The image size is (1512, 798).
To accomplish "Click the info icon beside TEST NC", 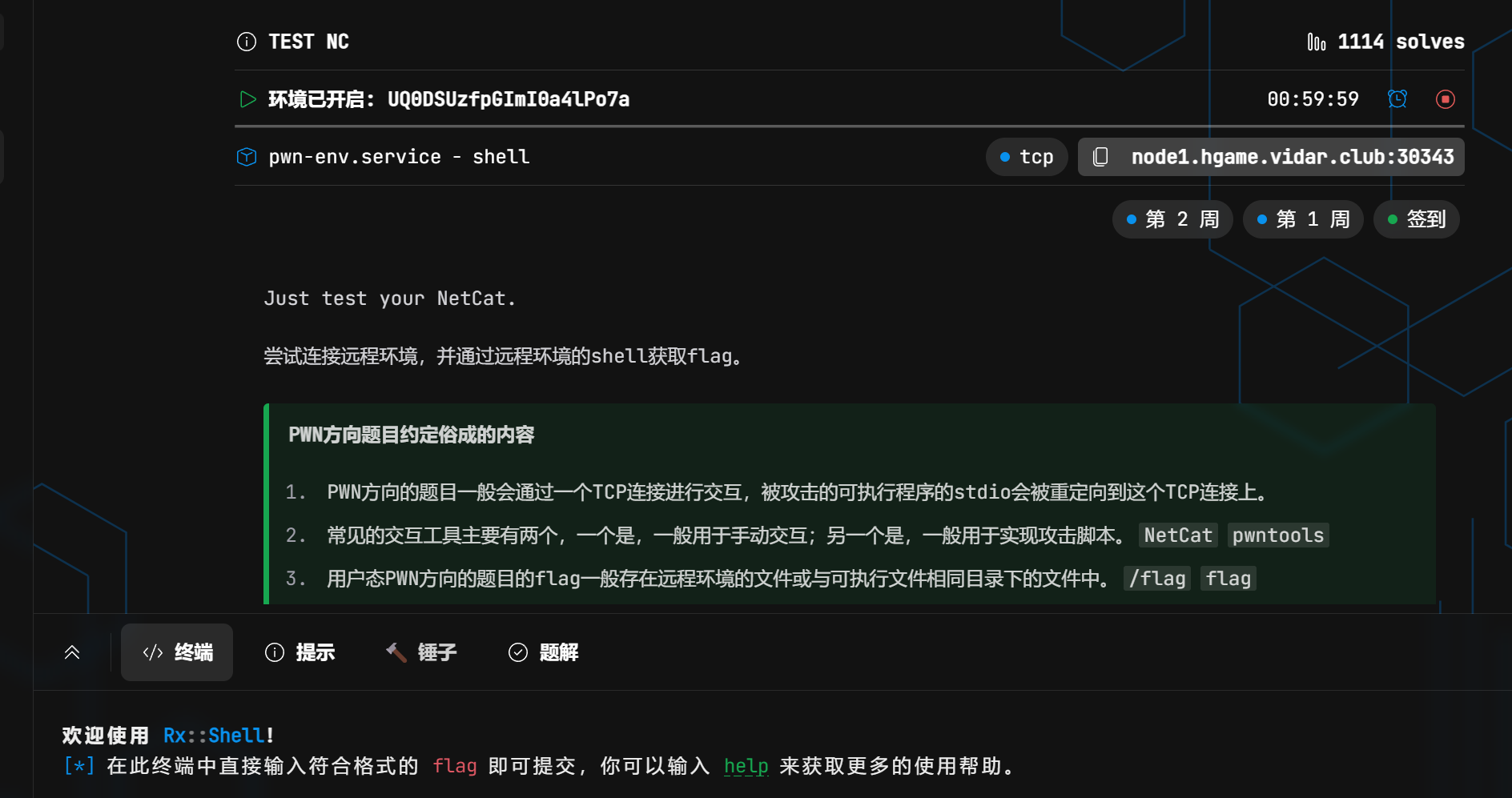I will pyautogui.click(x=247, y=42).
